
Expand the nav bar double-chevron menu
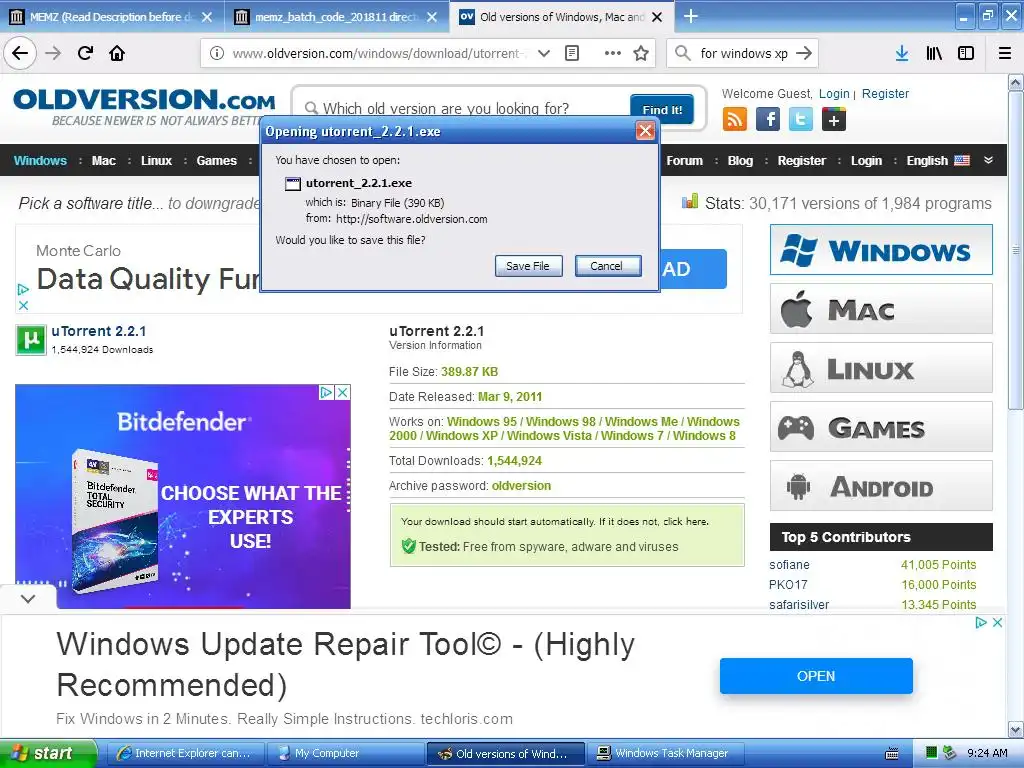click(x=989, y=160)
